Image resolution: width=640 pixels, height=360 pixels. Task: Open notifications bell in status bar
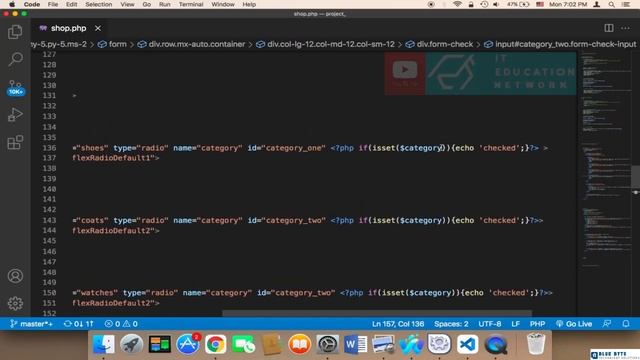(x=626, y=324)
